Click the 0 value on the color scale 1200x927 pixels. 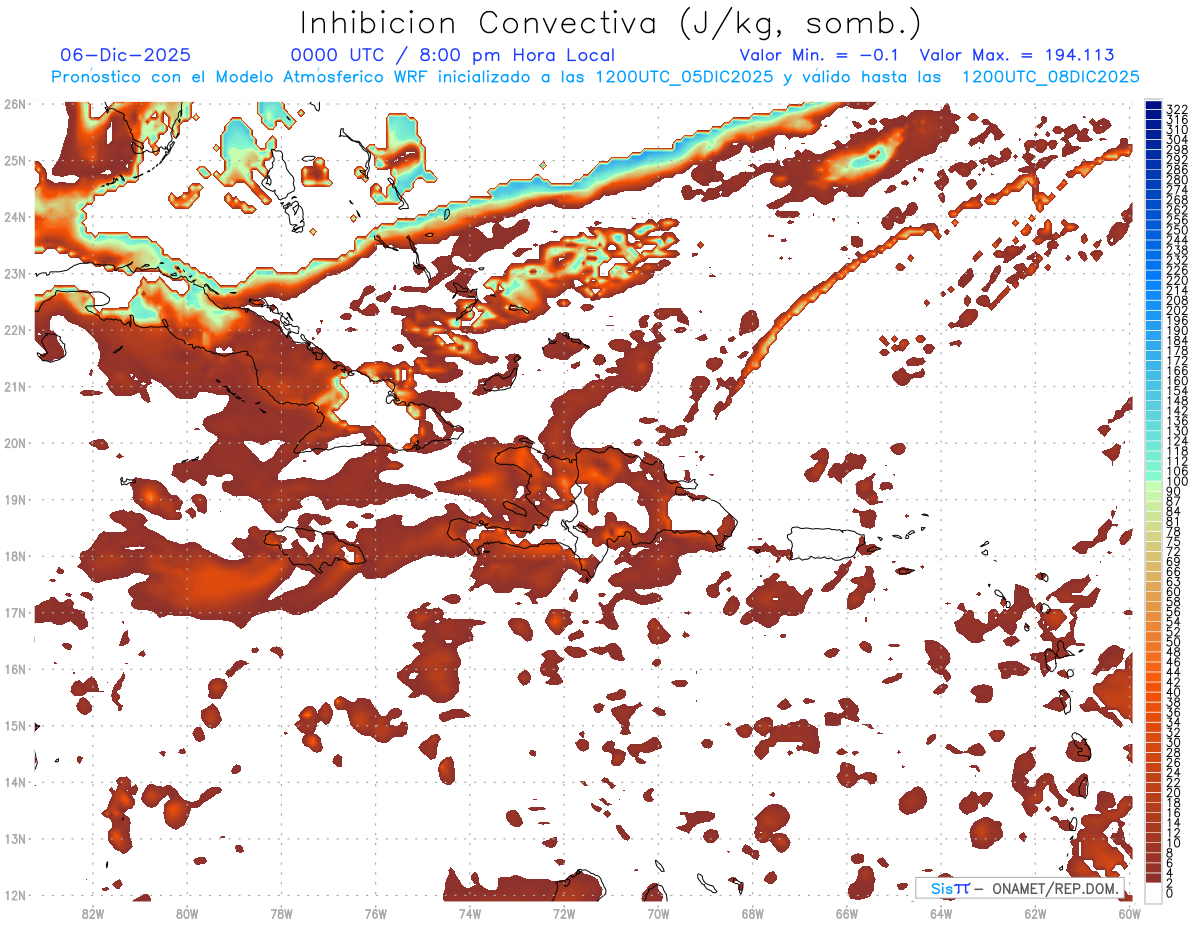[x=1170, y=893]
